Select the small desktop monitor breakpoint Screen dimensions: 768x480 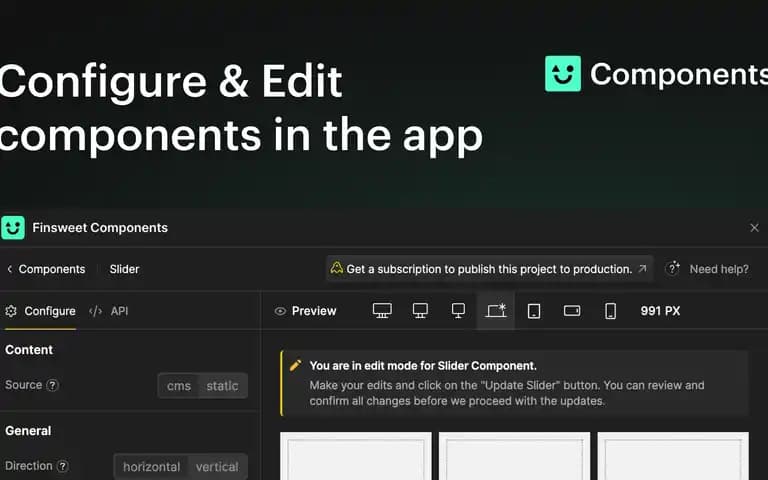pyautogui.click(x=458, y=311)
